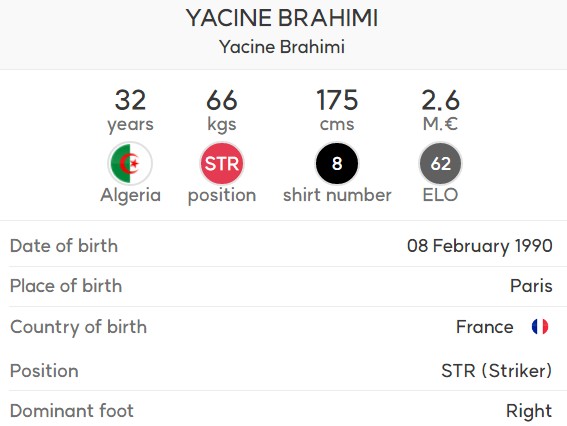Click the France country of birth text
This screenshot has width=567, height=426.
coord(485,327)
